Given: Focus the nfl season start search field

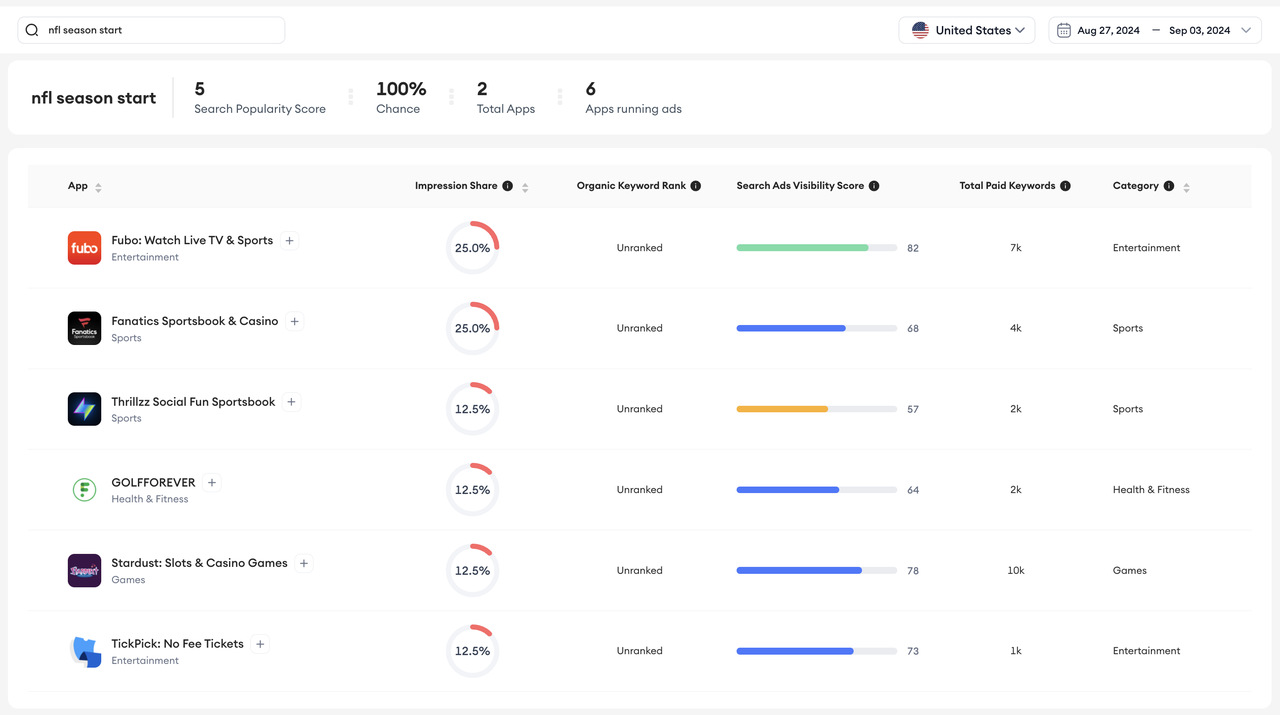Looking at the screenshot, I should 151,30.
